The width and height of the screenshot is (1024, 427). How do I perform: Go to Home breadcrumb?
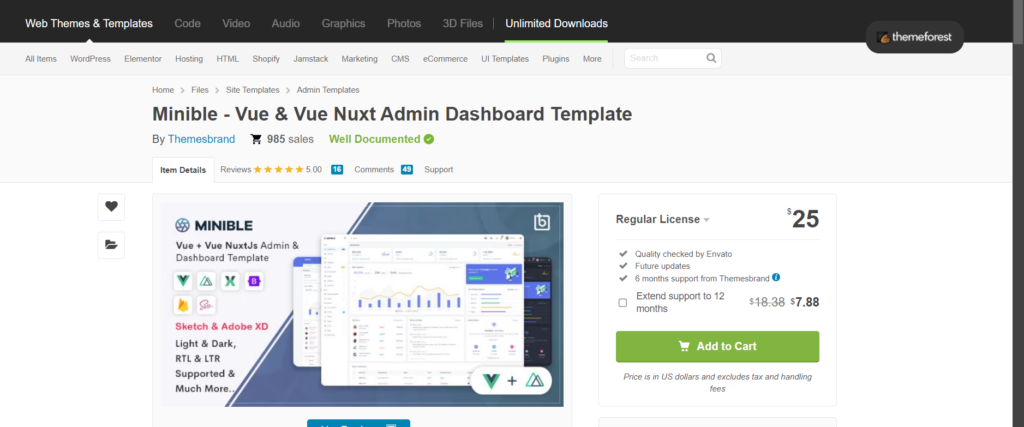coord(163,90)
